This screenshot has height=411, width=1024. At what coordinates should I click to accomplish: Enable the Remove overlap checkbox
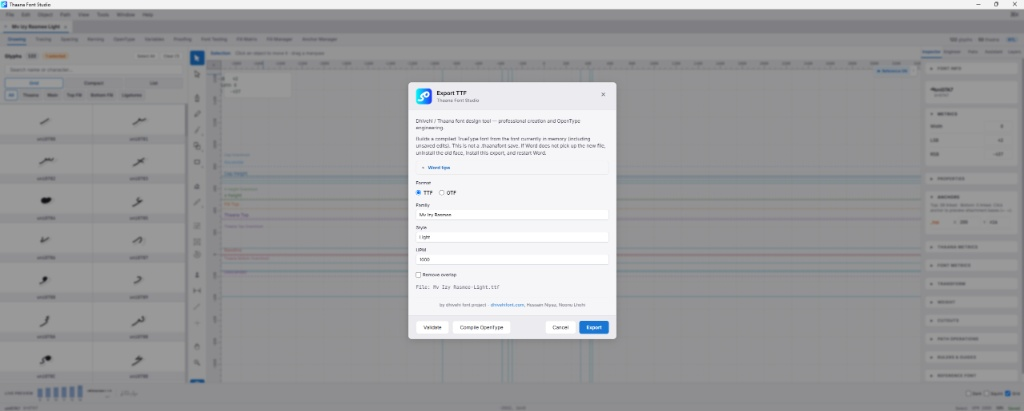(419, 275)
